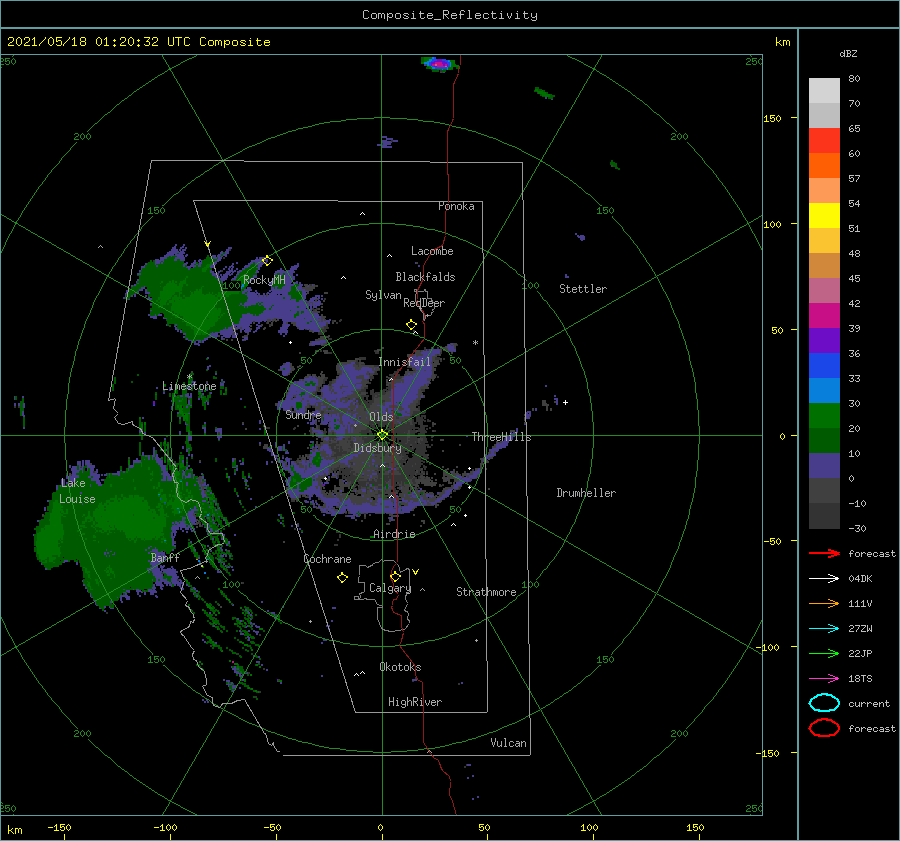Click the Olds label

coord(381,417)
